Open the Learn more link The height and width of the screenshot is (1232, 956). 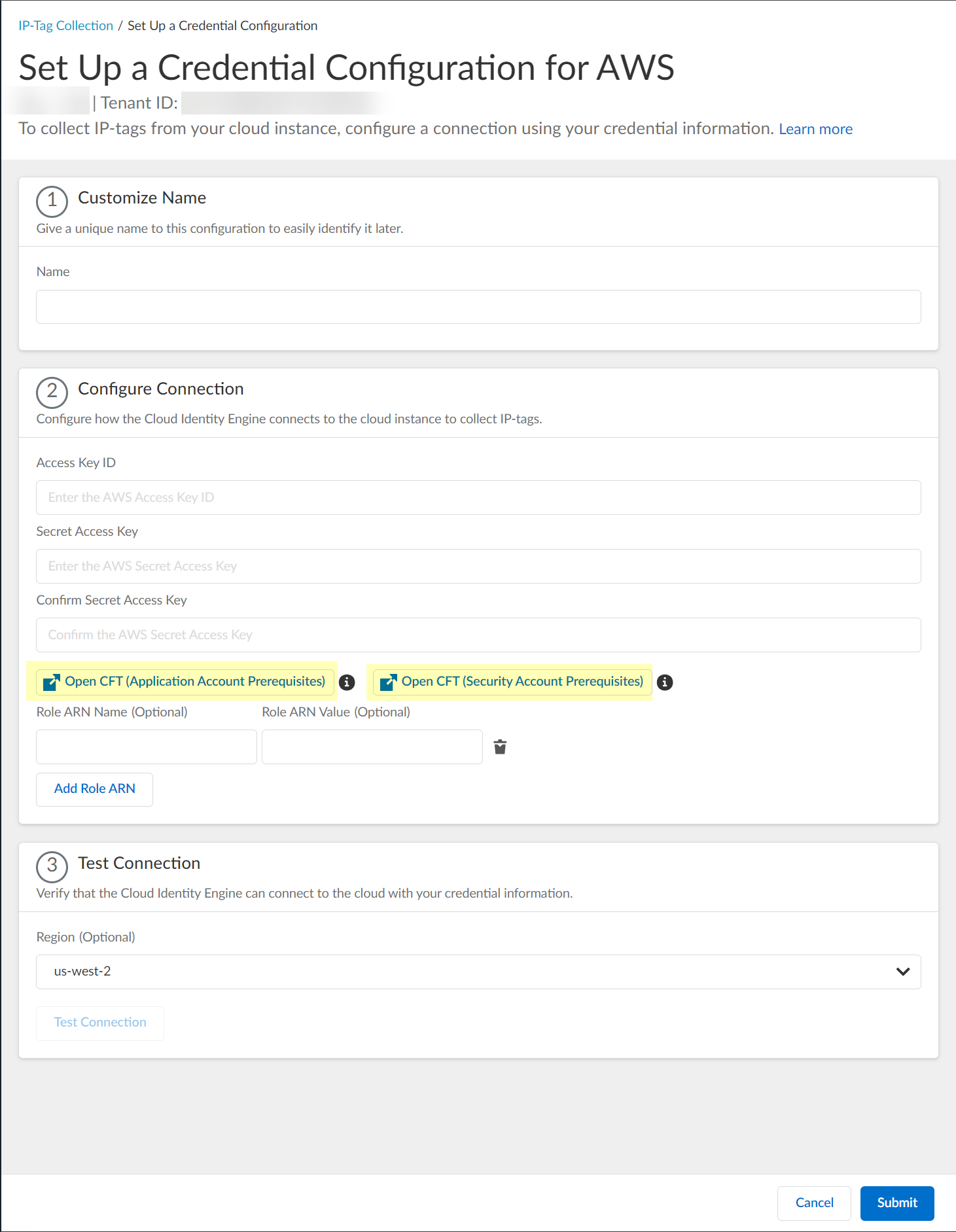click(815, 129)
